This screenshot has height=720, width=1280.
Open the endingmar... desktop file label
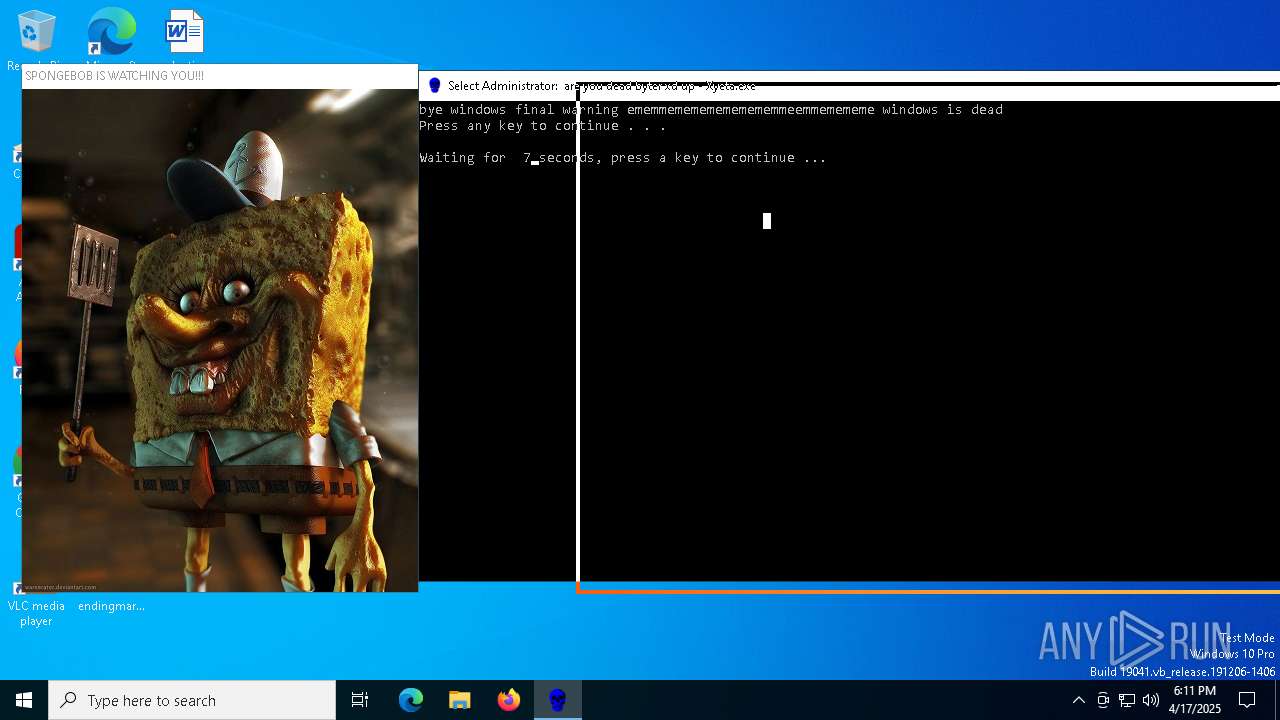point(111,606)
